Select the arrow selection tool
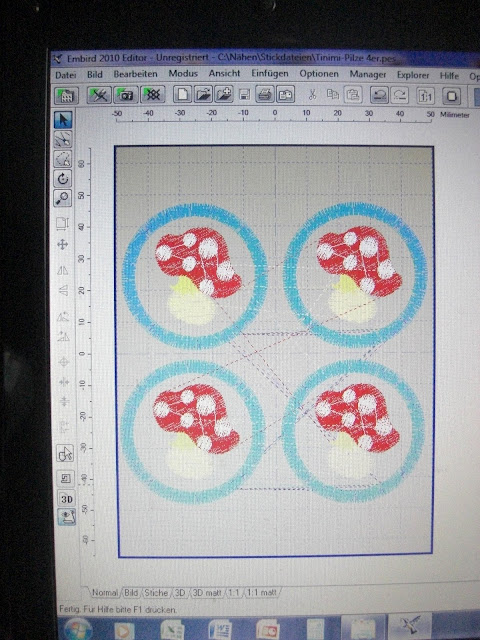This screenshot has width=480, height=640. click(x=63, y=120)
